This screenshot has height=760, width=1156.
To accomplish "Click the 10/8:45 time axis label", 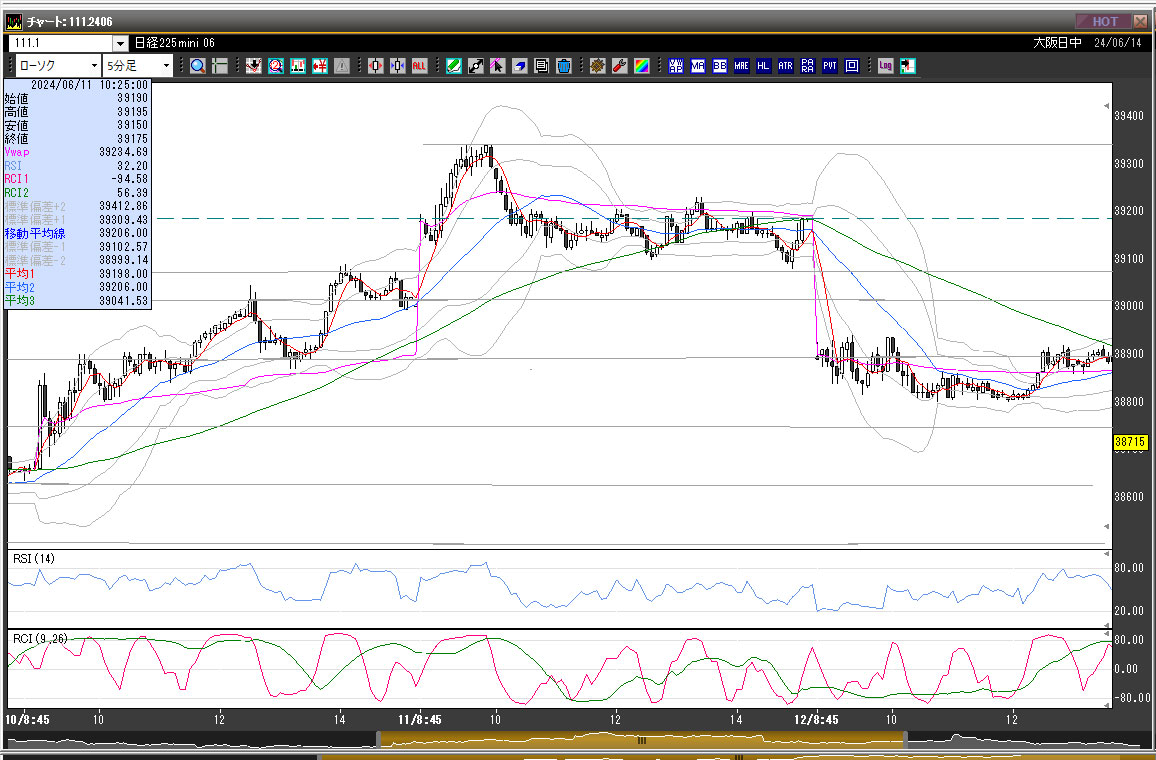I will (28, 719).
